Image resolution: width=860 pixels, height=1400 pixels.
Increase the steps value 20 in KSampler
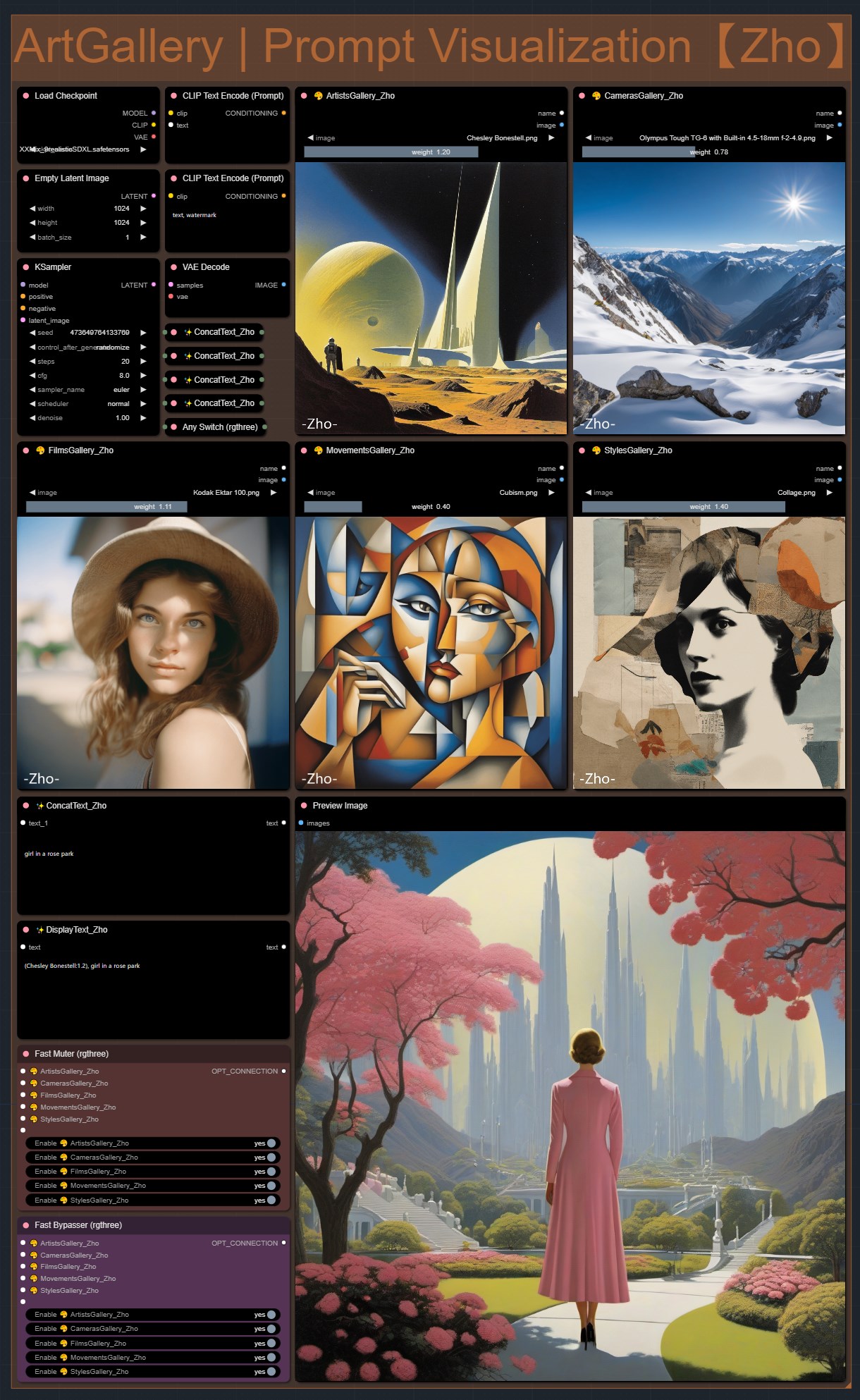pos(143,361)
